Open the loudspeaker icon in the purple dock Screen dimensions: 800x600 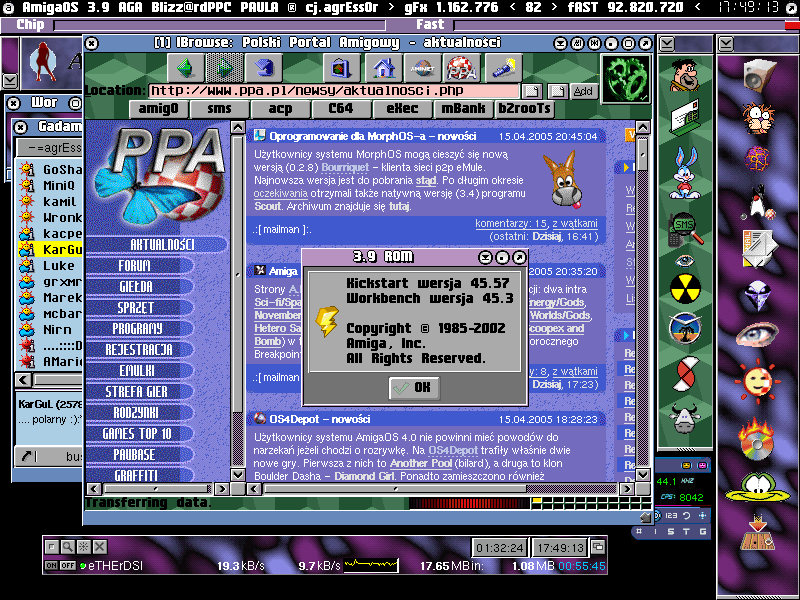pyautogui.click(x=759, y=75)
